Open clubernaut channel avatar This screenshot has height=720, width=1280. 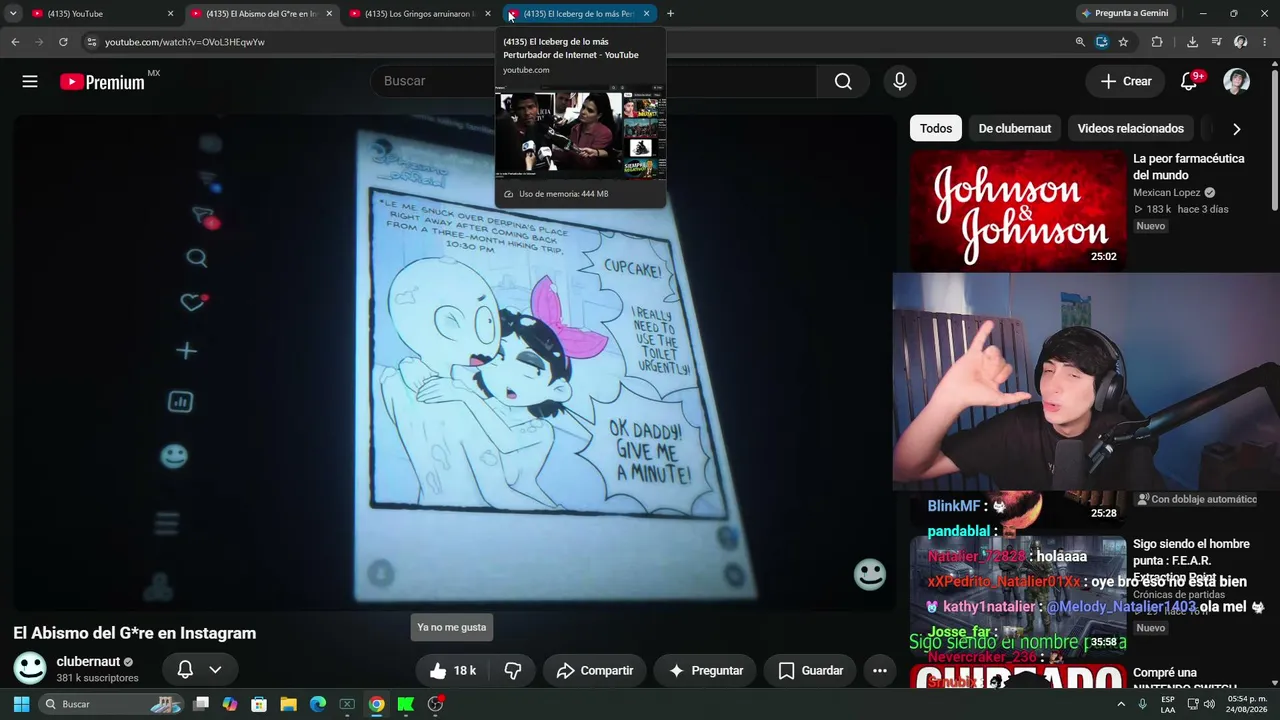[30, 668]
